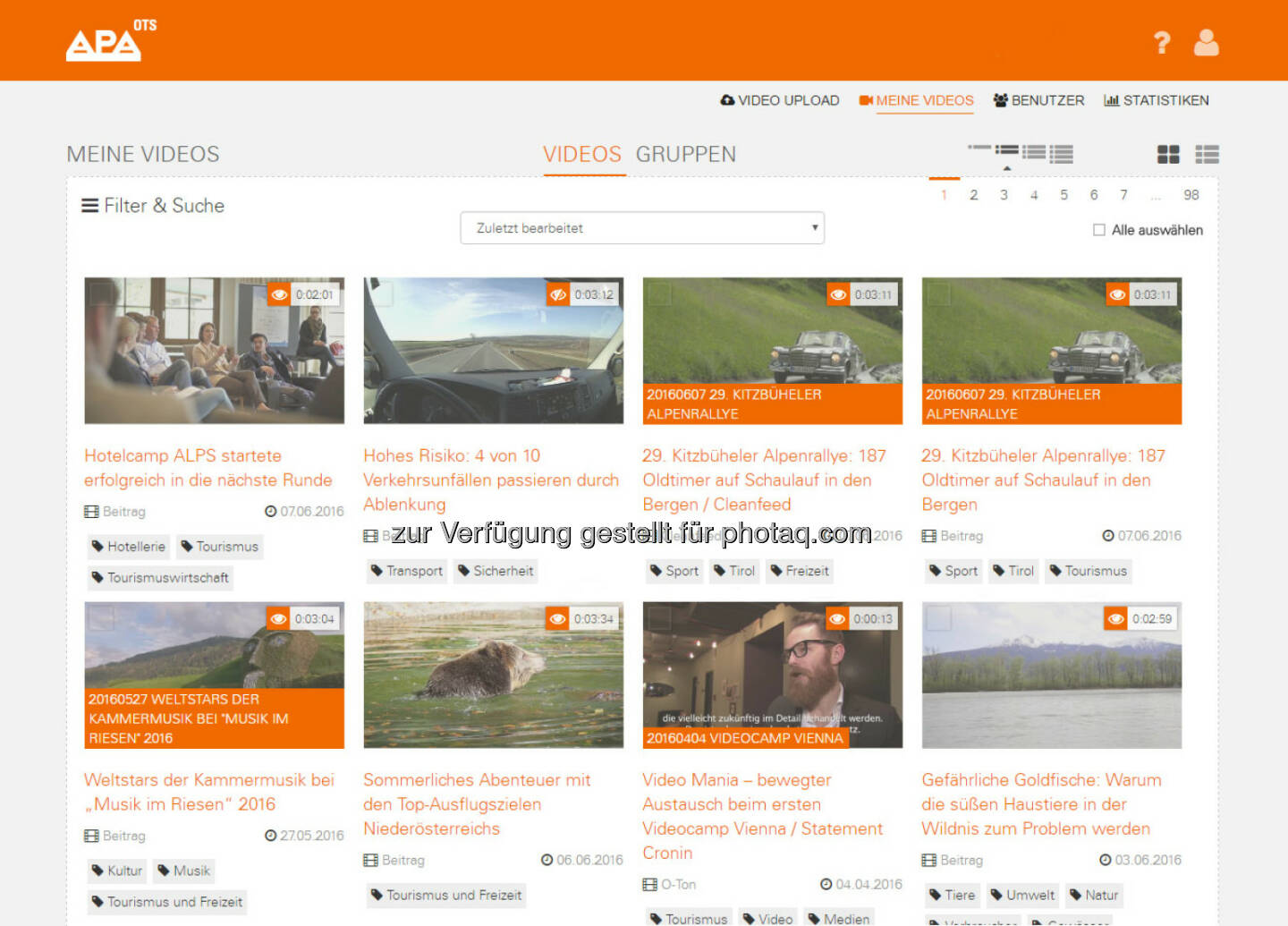The image size is (1288, 926).
Task: Go to last page 98
Action: pyautogui.click(x=1191, y=195)
